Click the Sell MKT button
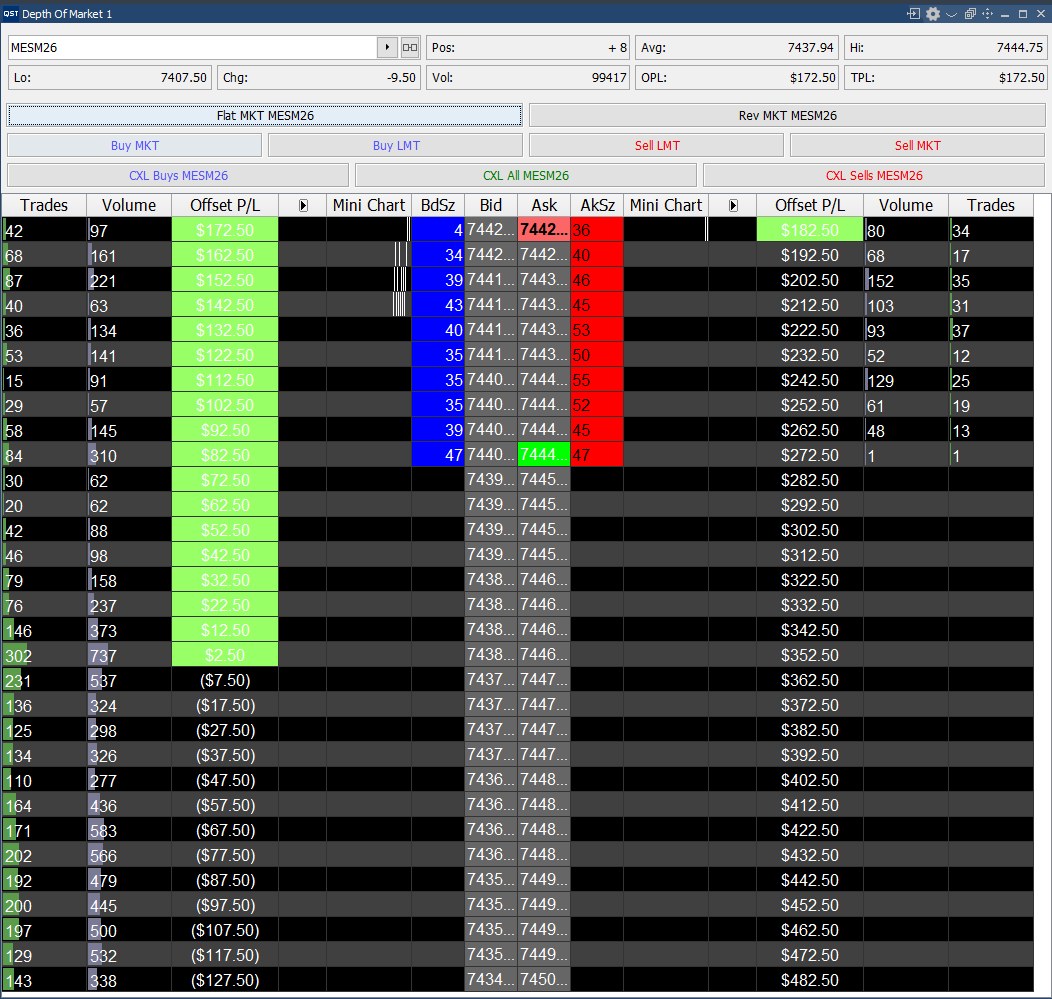 [x=917, y=146]
